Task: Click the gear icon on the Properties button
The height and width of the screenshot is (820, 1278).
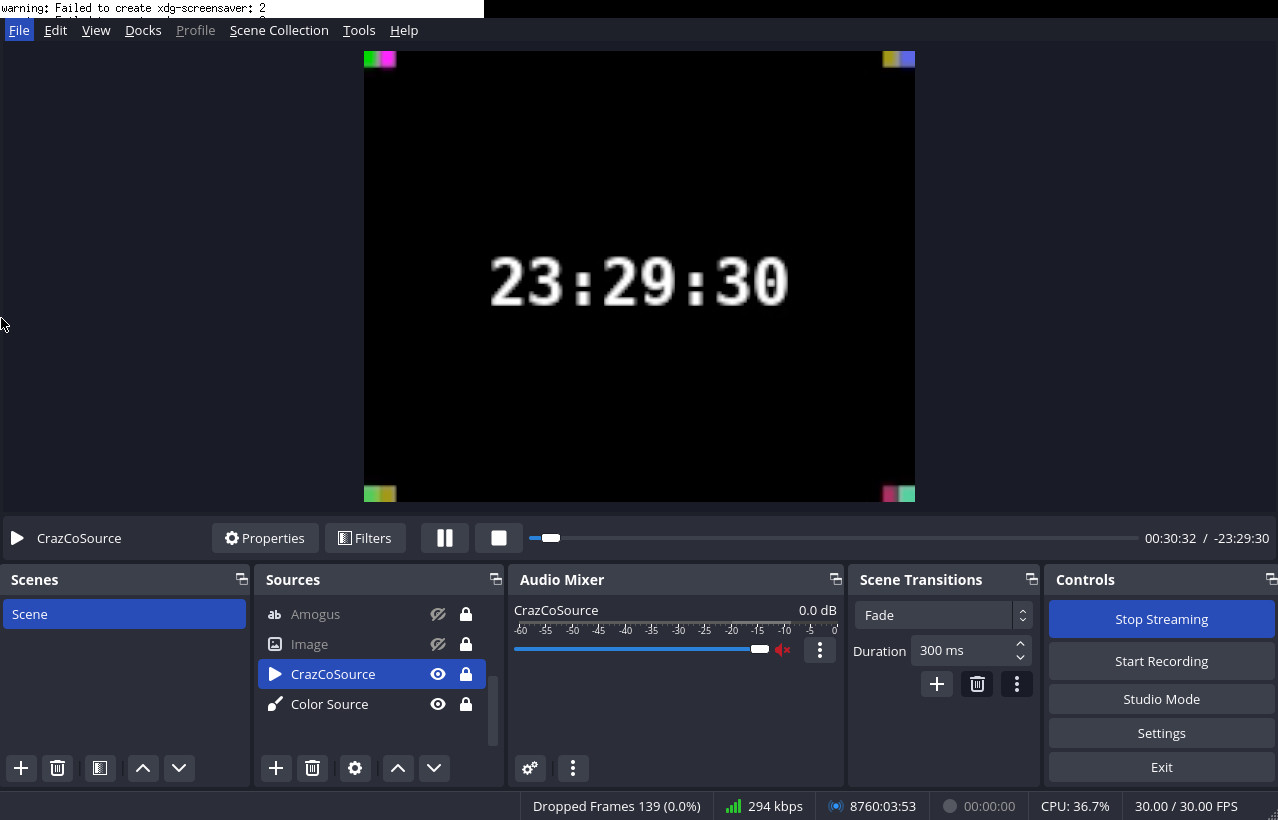Action: click(x=232, y=538)
